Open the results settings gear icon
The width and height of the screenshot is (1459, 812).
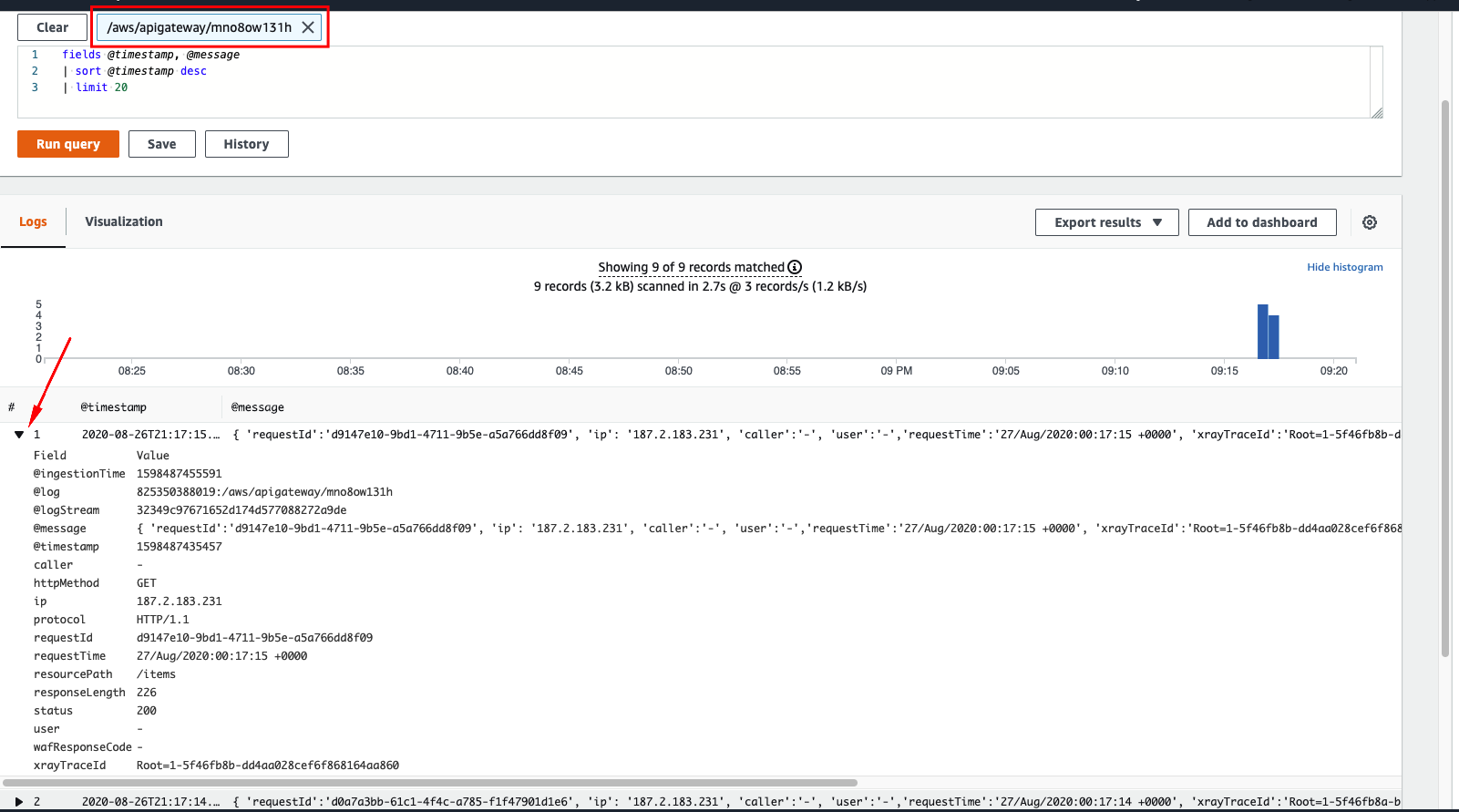point(1370,222)
